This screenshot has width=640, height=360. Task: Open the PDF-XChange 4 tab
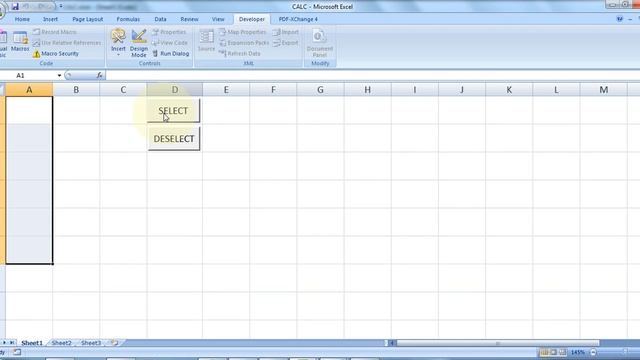coord(298,19)
